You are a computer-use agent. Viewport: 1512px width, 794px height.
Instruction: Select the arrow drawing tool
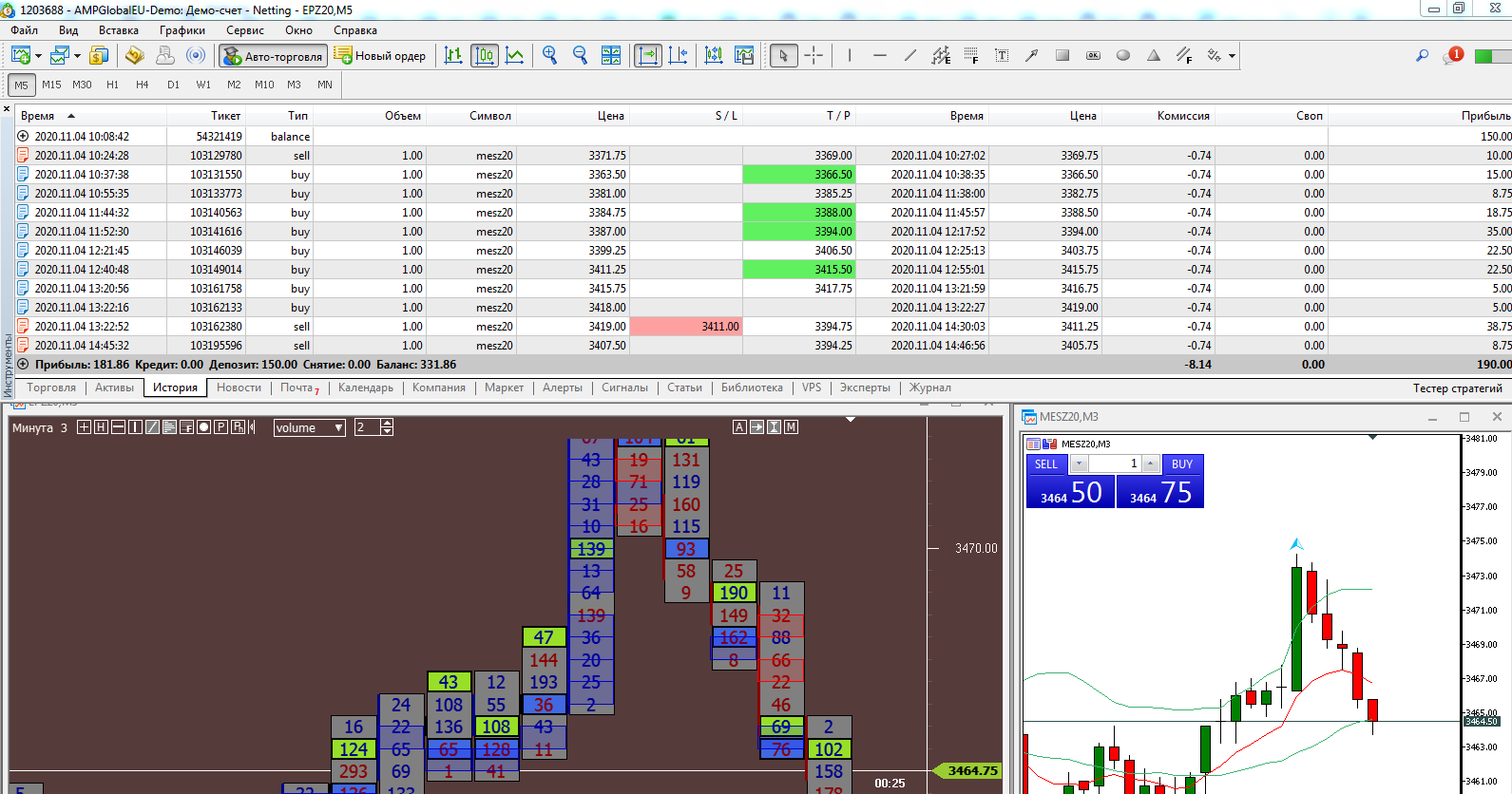[1032, 56]
